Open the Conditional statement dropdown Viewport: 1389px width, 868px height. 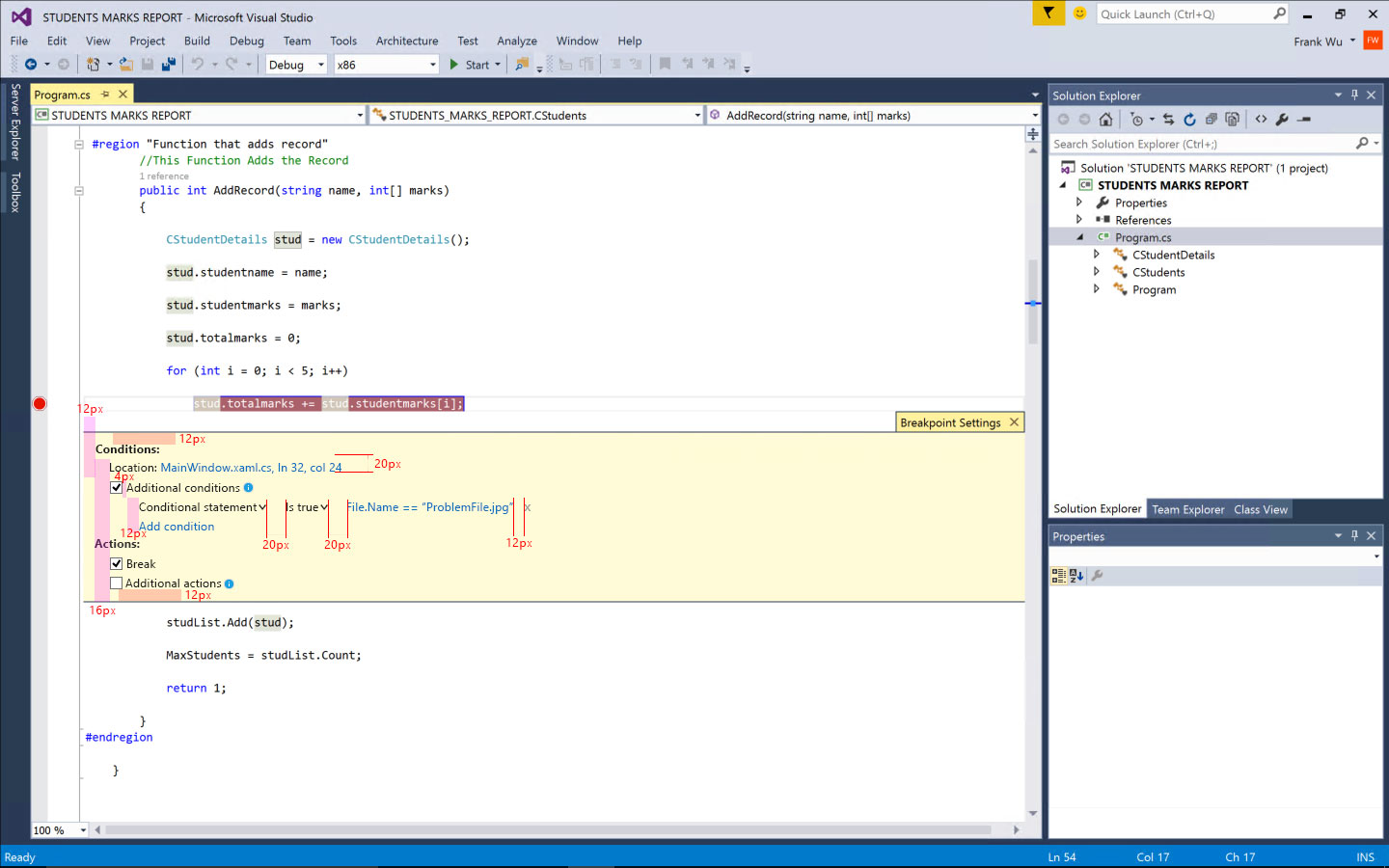point(203,507)
